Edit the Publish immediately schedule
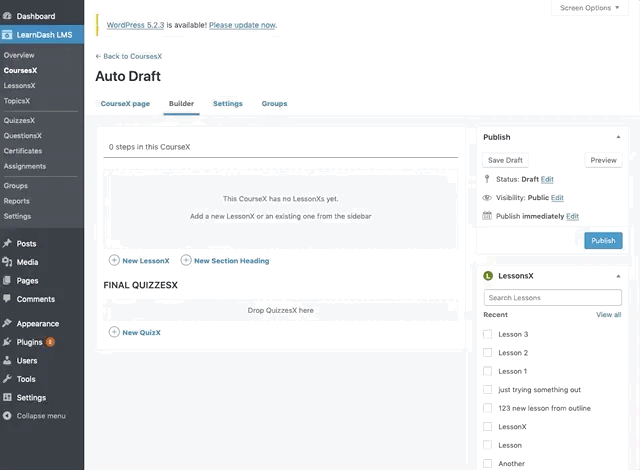The height and width of the screenshot is (470, 640). click(572, 216)
